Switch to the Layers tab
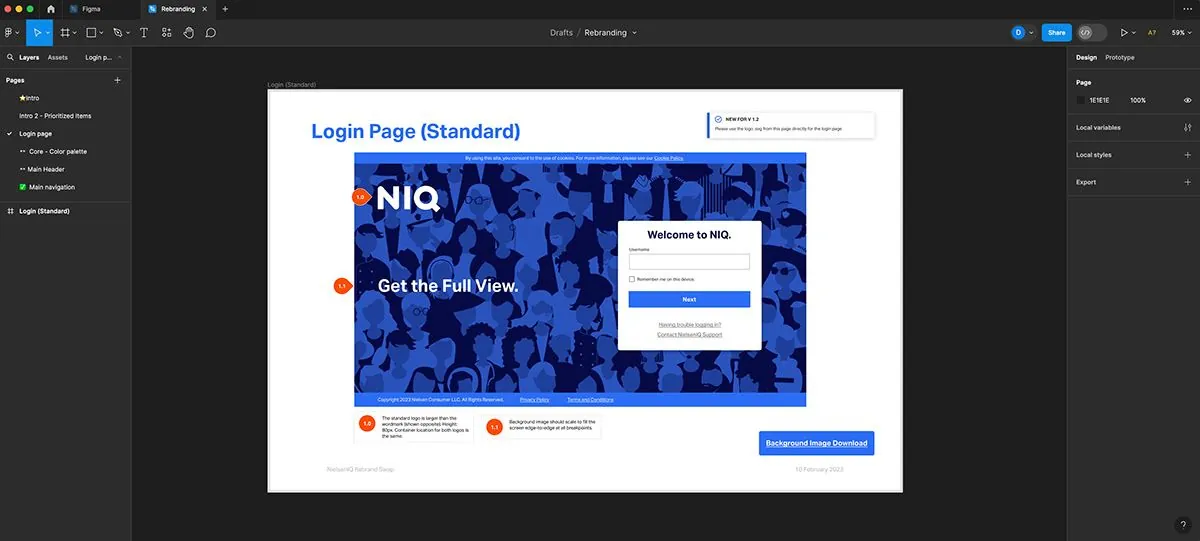1200x541 pixels. (29, 57)
